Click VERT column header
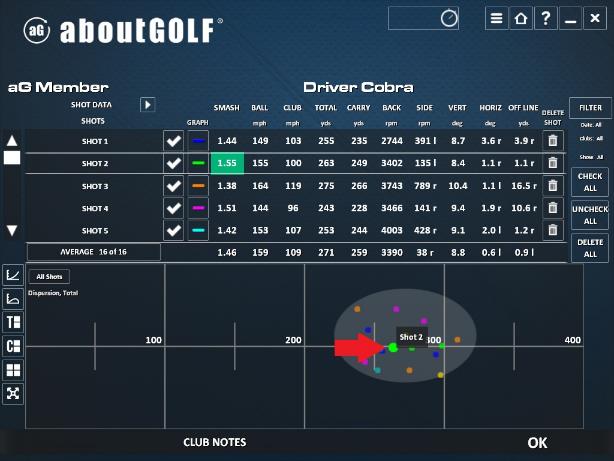This screenshot has height=461, width=614. pyautogui.click(x=457, y=108)
